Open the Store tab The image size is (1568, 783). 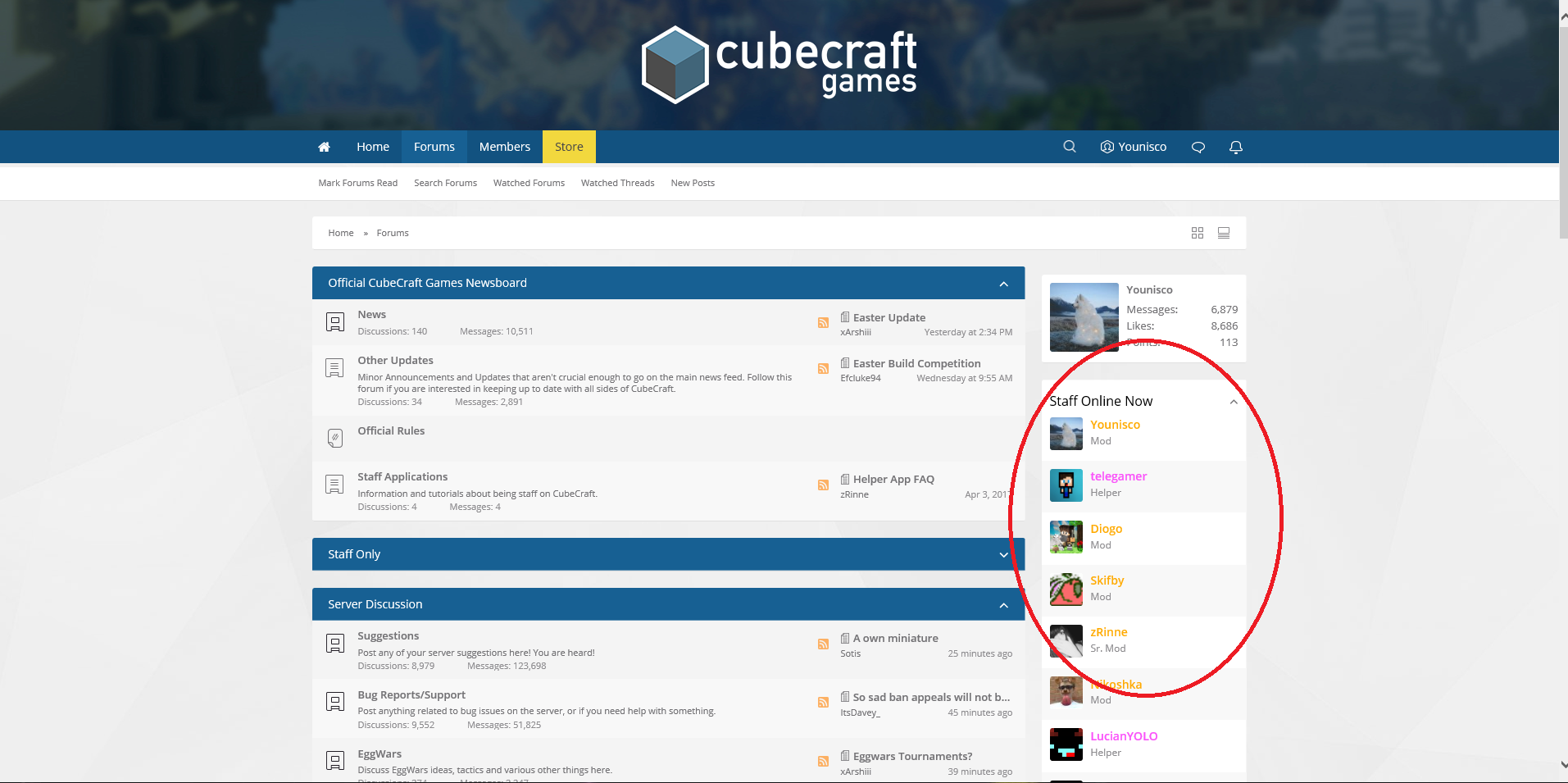(x=569, y=147)
